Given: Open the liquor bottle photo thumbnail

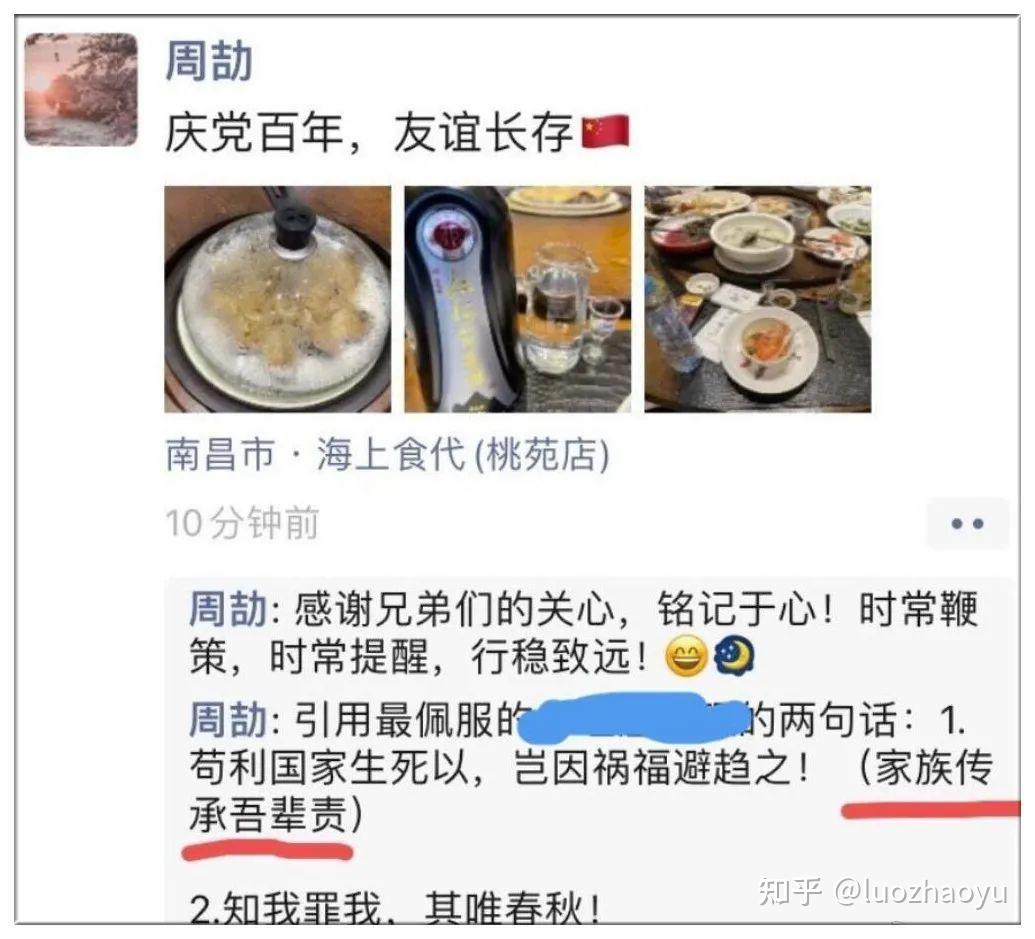Looking at the screenshot, I should (x=518, y=299).
